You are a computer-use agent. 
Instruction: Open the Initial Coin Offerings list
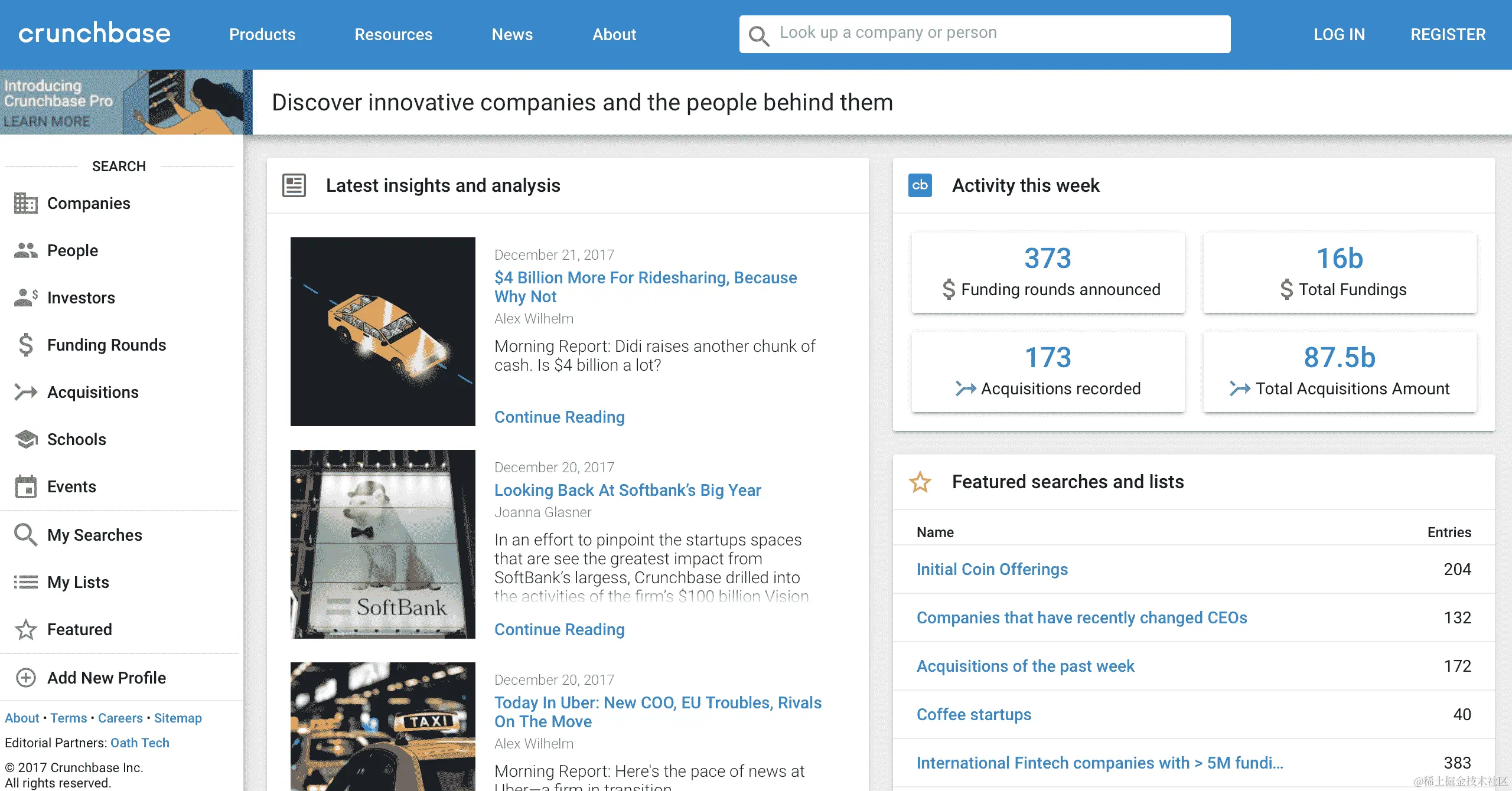click(x=992, y=569)
